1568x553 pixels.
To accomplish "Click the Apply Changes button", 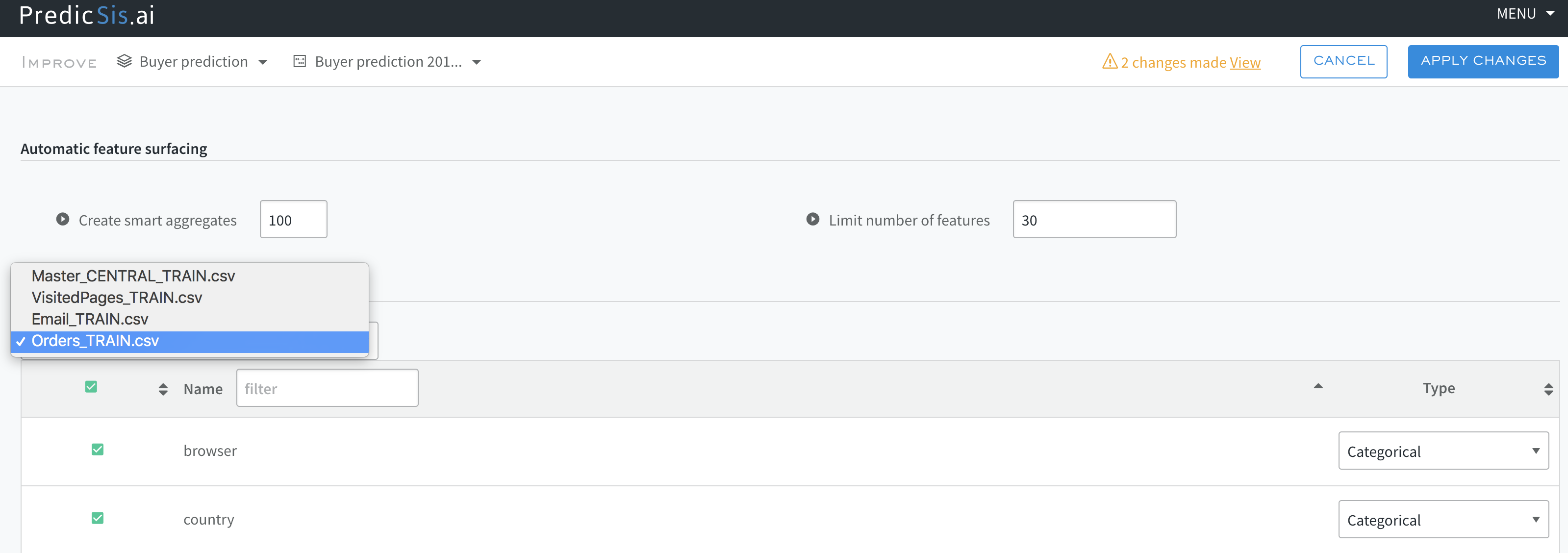I will (1483, 61).
